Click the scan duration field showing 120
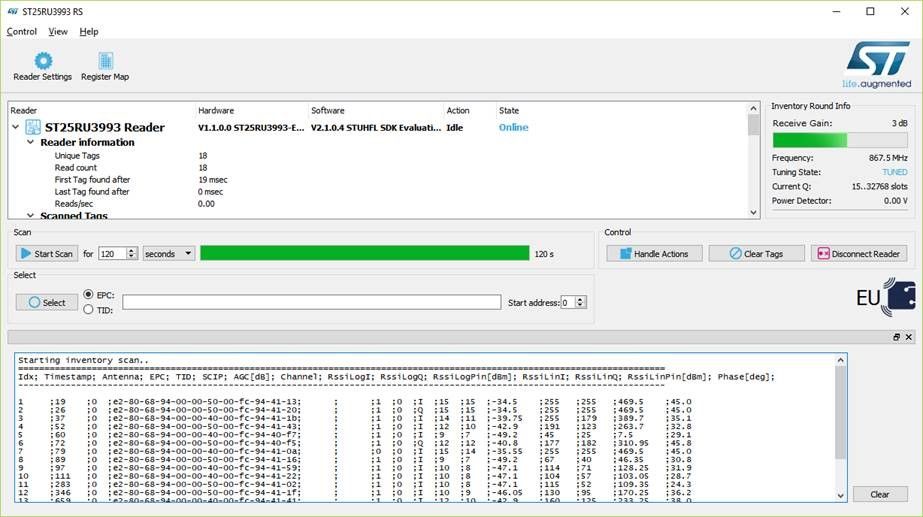This screenshot has width=923, height=517. tap(112, 254)
